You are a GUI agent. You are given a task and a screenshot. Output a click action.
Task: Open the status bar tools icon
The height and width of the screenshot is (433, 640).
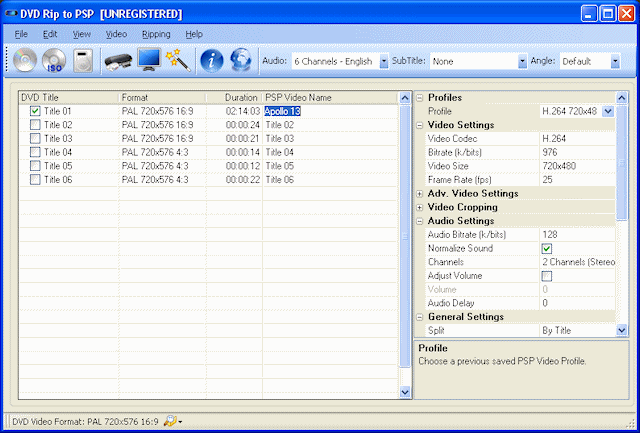click(x=173, y=422)
